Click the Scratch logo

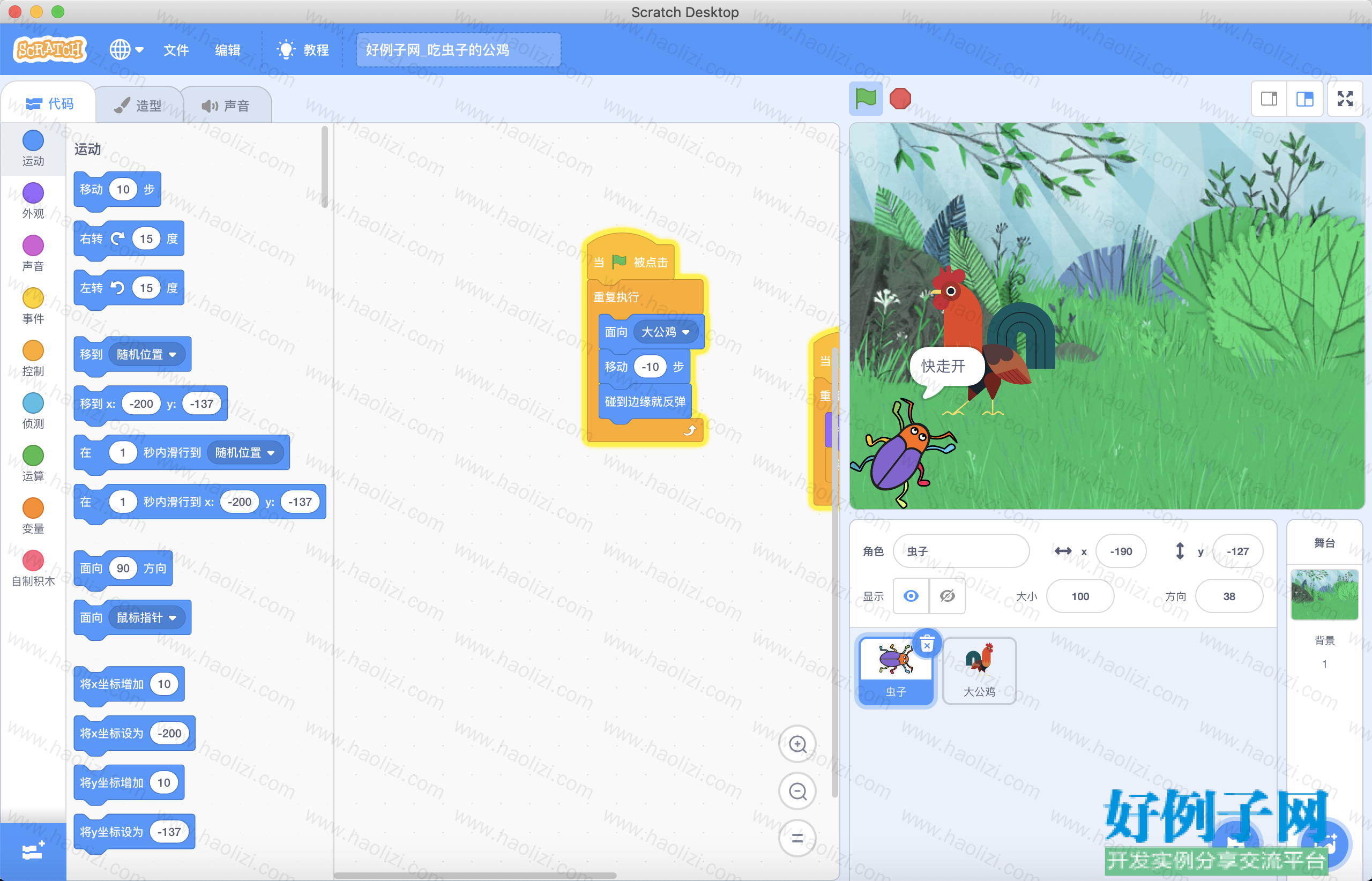click(50, 50)
